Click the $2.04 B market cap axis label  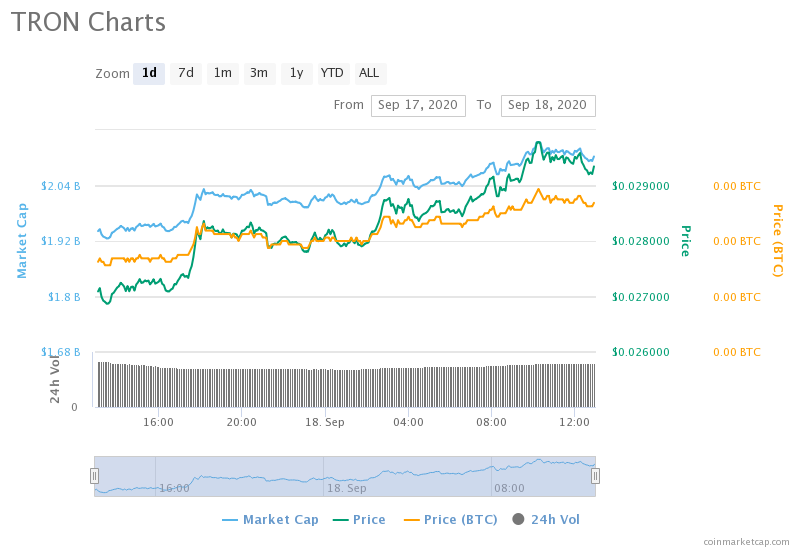click(x=61, y=186)
